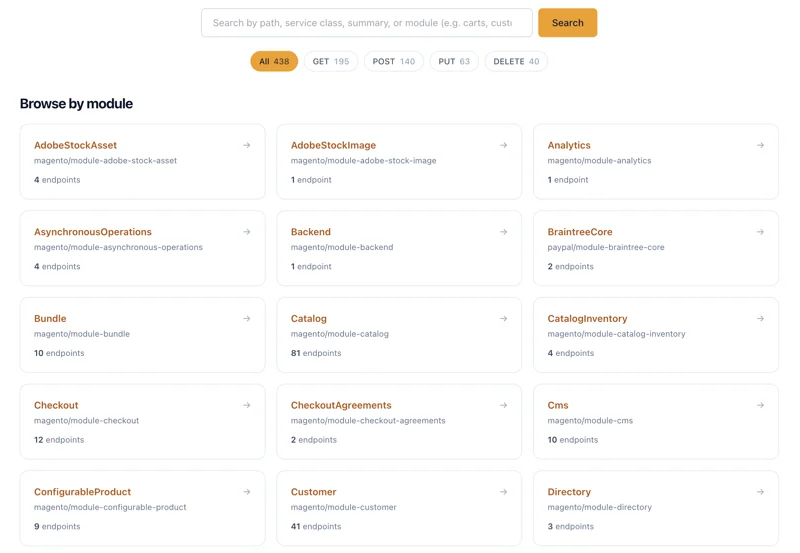Click 'magento/module-adobe-stock-asset' package text
Screen dimensions: 800x553
(x=106, y=161)
